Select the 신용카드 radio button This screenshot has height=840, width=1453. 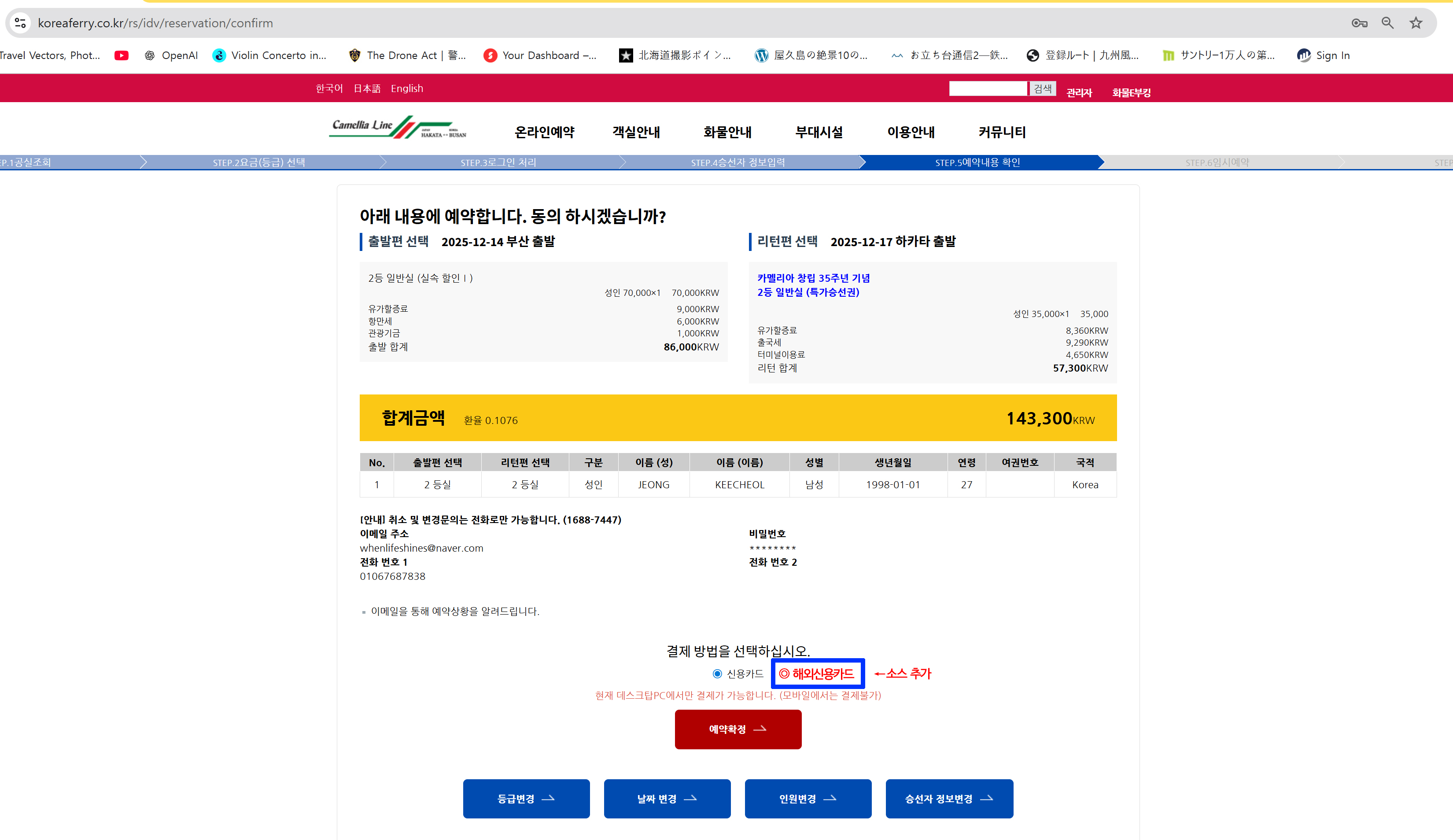coord(717,674)
